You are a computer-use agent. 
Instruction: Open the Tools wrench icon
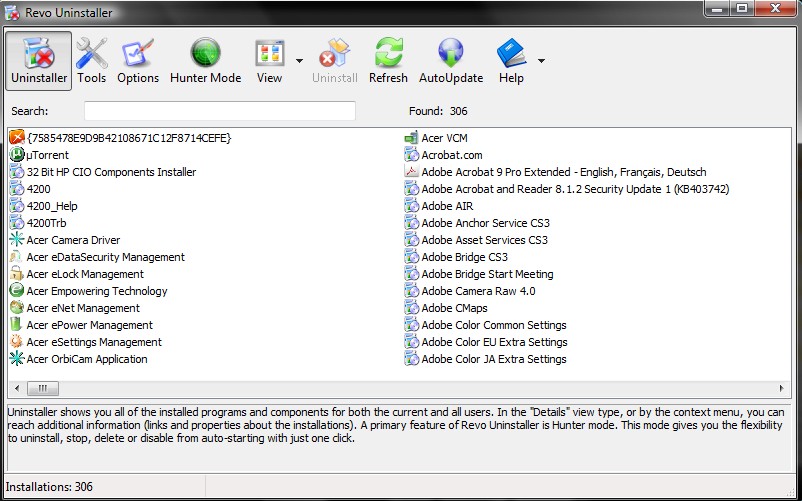(92, 53)
